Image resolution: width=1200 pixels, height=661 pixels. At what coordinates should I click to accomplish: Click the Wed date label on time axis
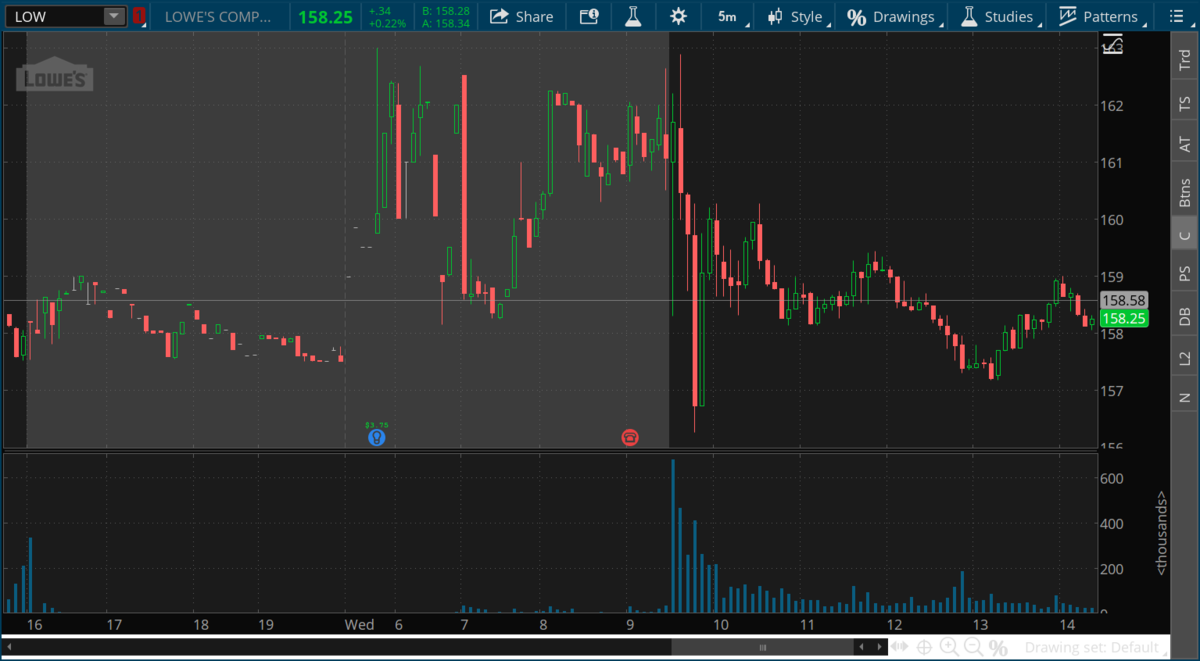click(360, 625)
